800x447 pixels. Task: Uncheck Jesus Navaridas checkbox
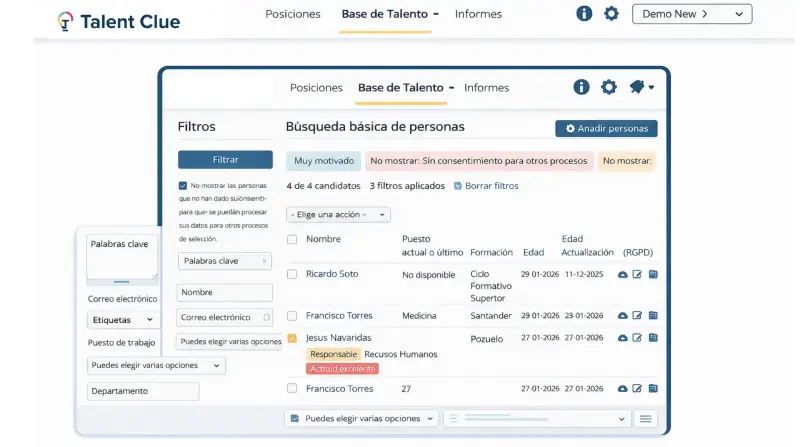coord(292,338)
